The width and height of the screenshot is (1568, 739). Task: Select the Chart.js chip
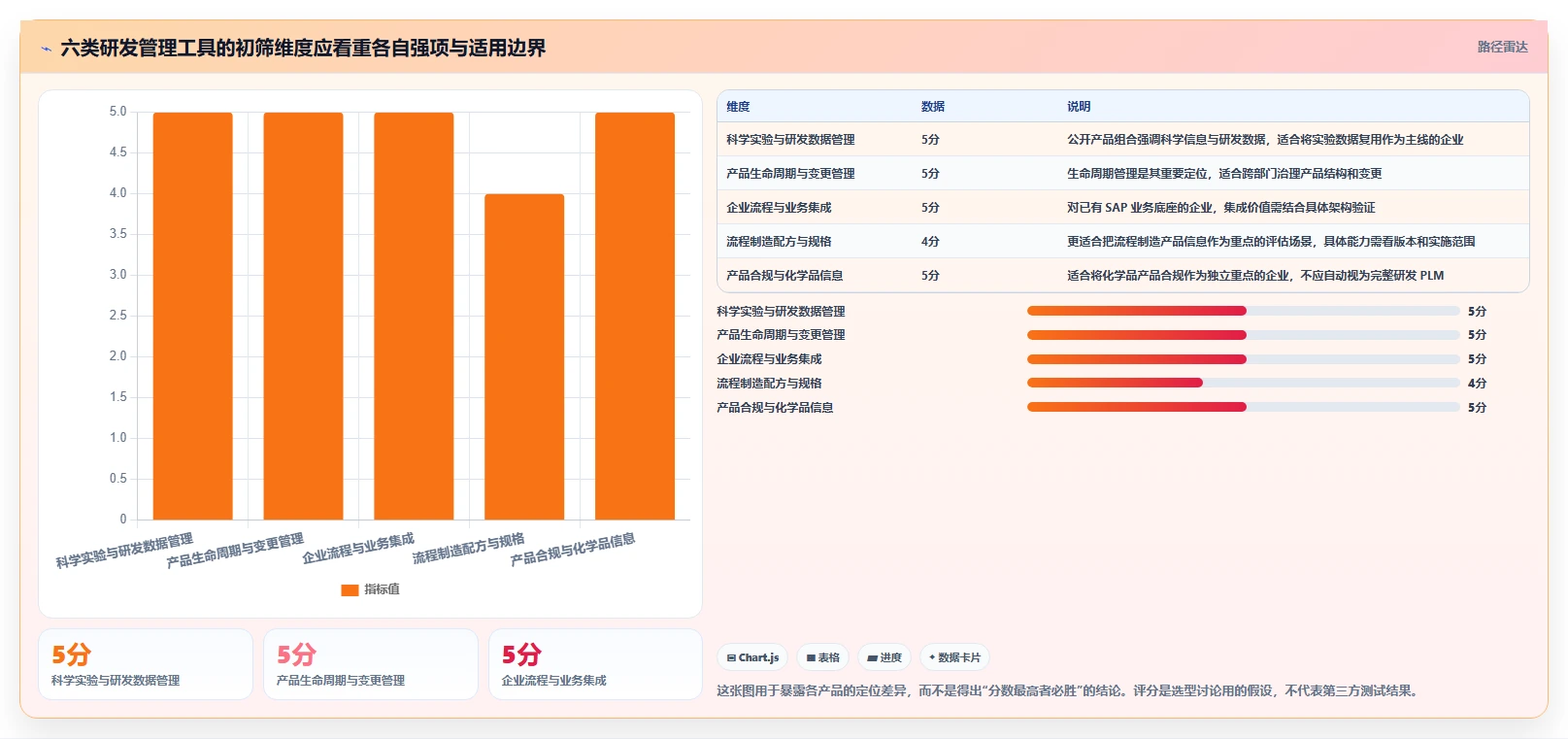coord(752,657)
